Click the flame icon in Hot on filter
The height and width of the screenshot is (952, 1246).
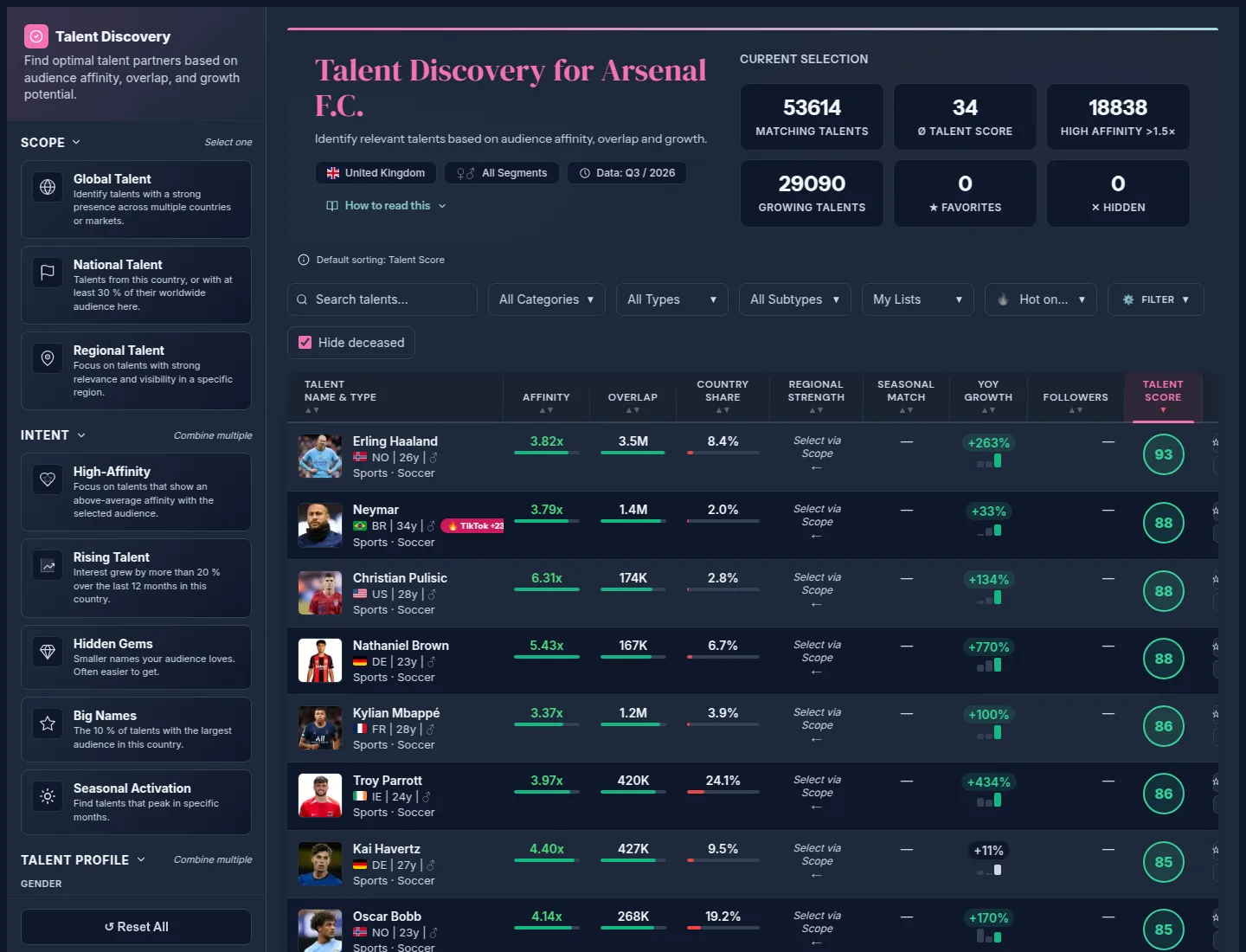pyautogui.click(x=1003, y=299)
